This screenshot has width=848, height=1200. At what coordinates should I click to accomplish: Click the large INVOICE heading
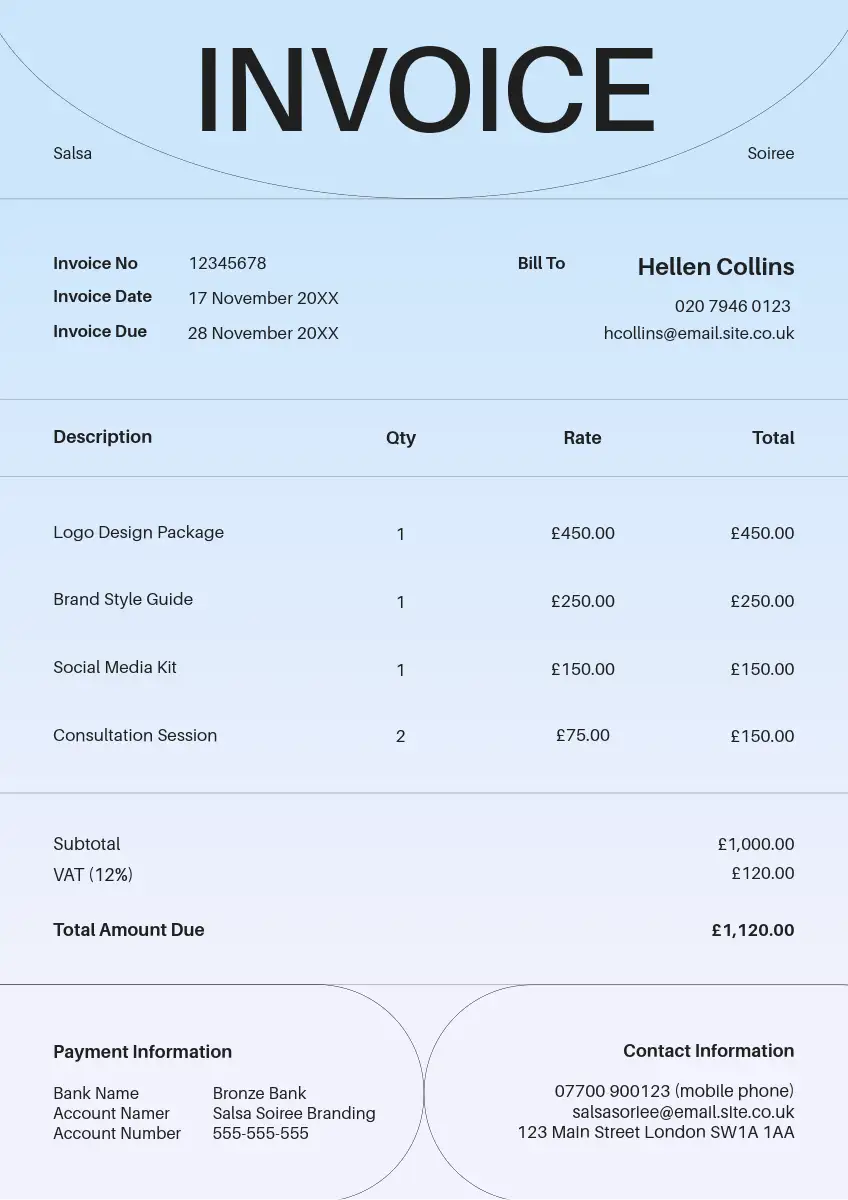[x=425, y=90]
